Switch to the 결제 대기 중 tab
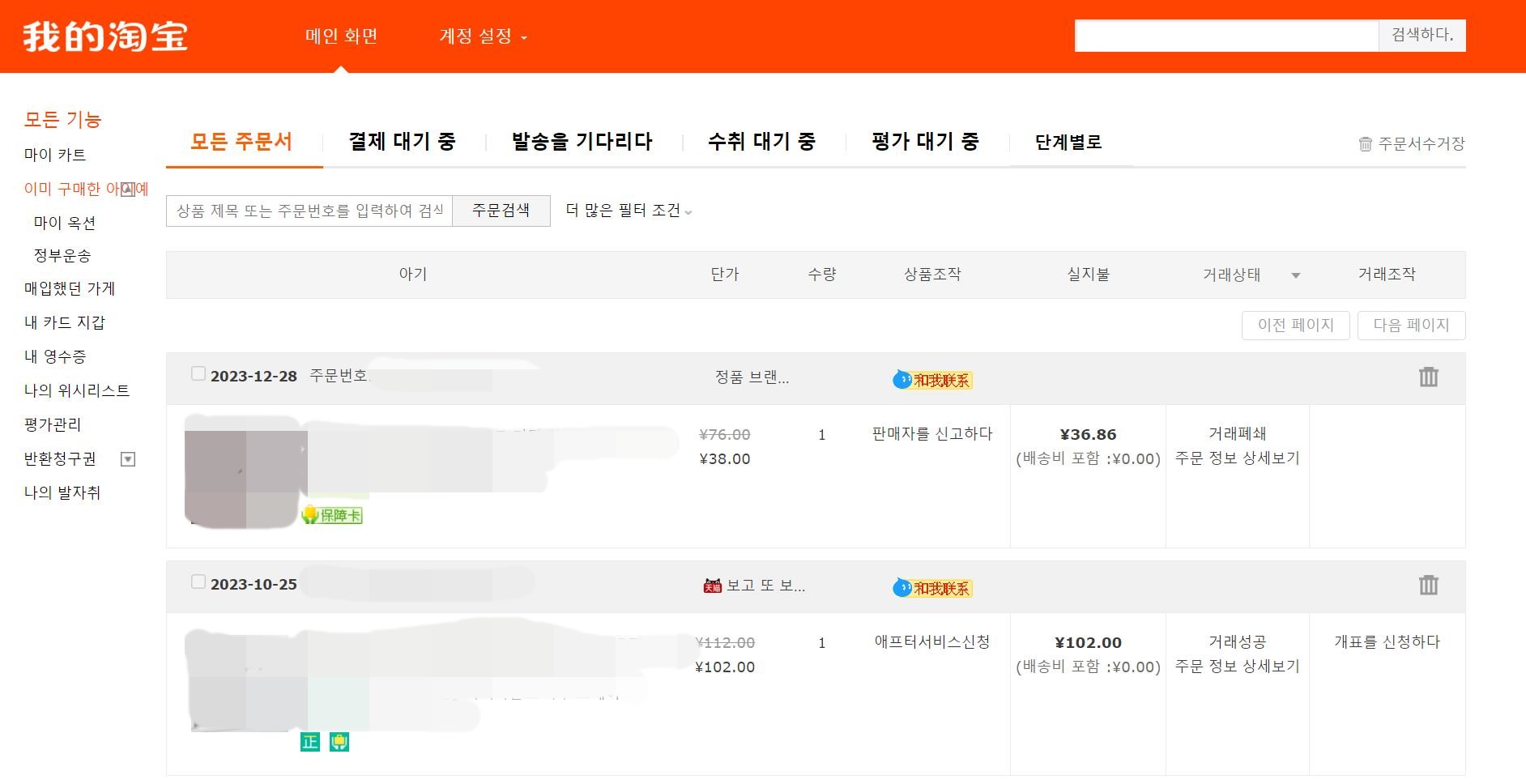Image resolution: width=1526 pixels, height=784 pixels. coord(402,141)
